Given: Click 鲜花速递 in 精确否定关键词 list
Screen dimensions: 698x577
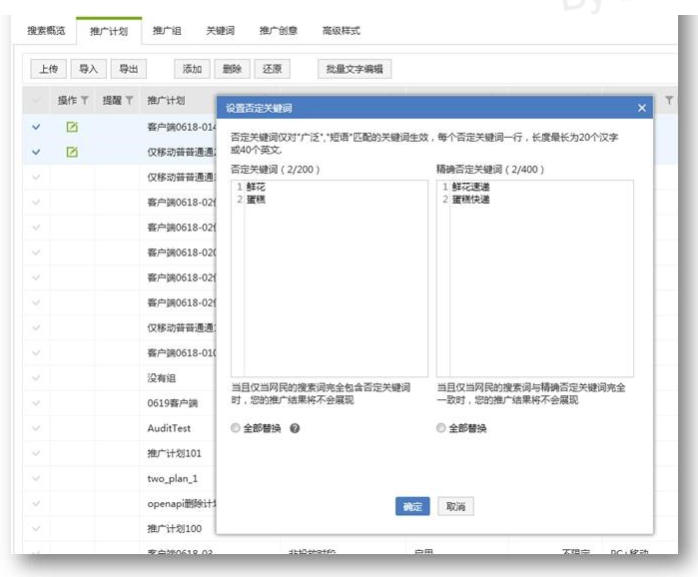Looking at the screenshot, I should (471, 187).
